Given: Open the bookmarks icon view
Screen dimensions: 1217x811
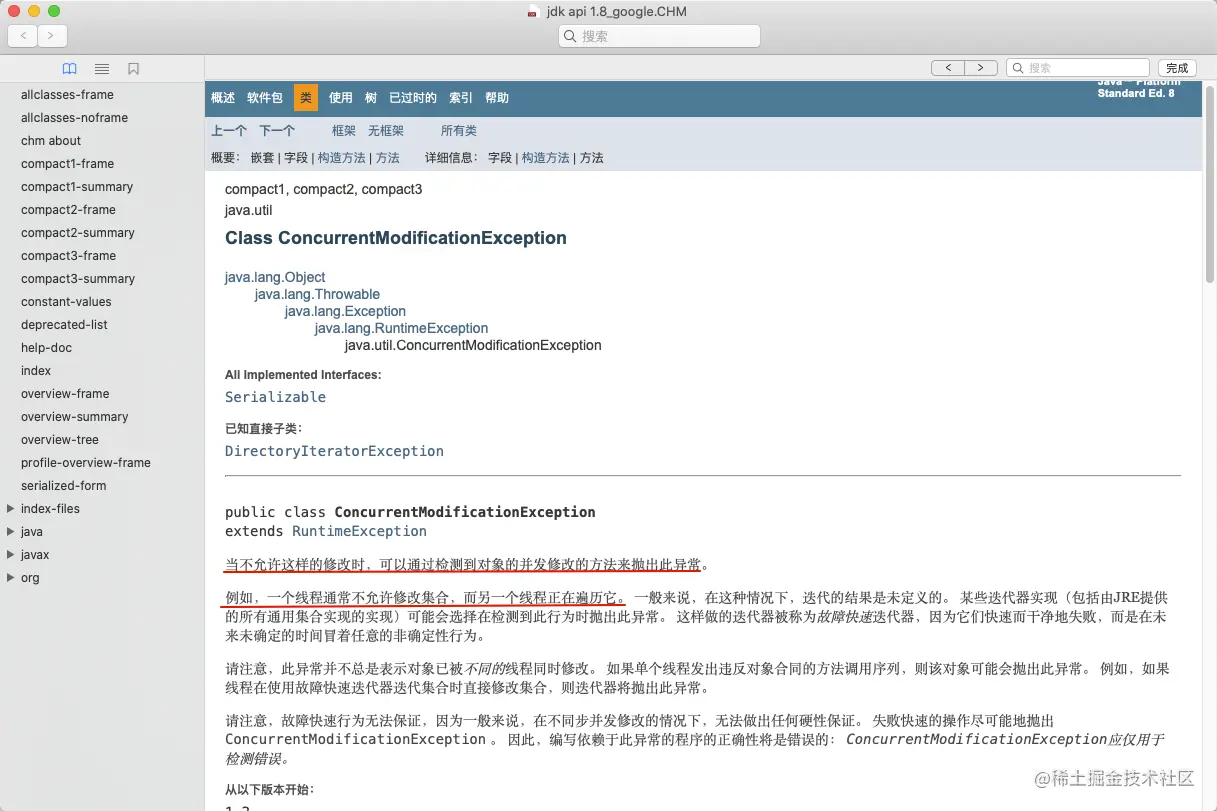Looking at the screenshot, I should (x=134, y=69).
